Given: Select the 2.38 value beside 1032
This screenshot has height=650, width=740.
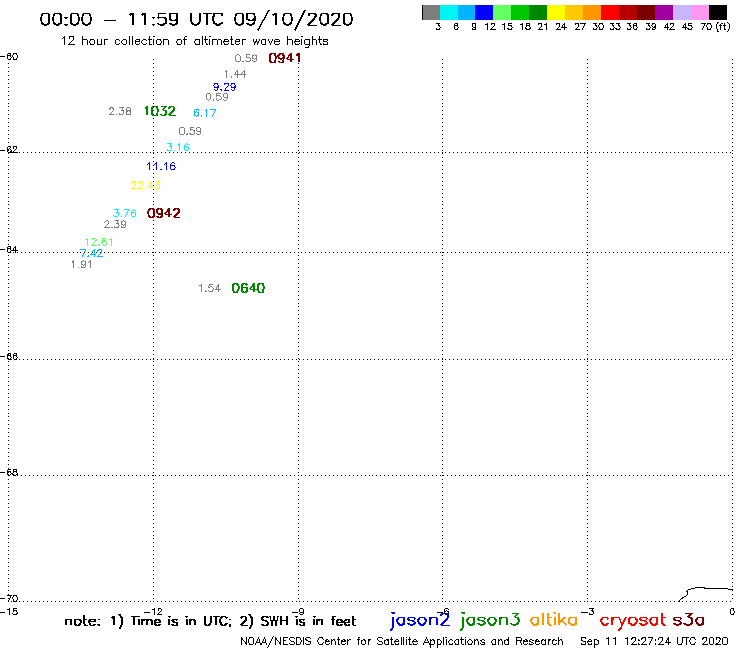Looking at the screenshot, I should coord(120,111).
